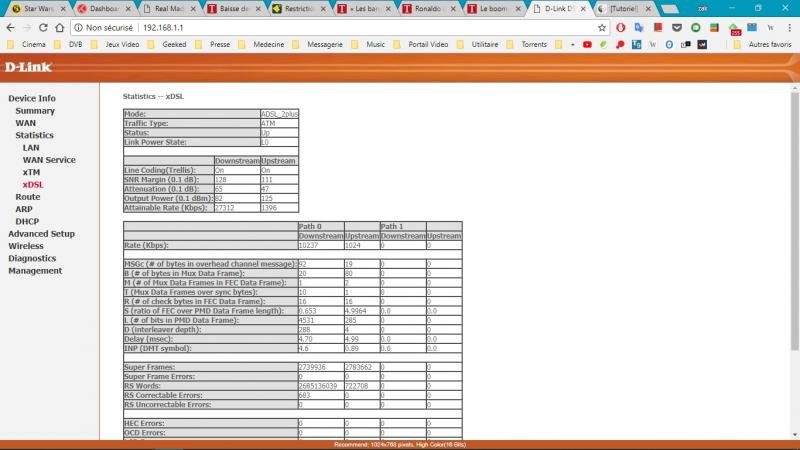Open the Utilitaire bookmarks folder
800x450 pixels.
click(x=478, y=44)
